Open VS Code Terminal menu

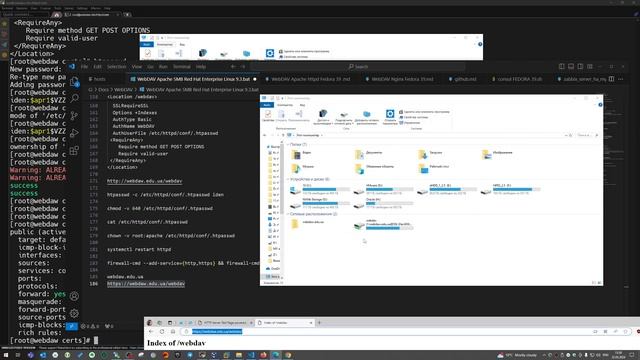(x=182, y=67)
